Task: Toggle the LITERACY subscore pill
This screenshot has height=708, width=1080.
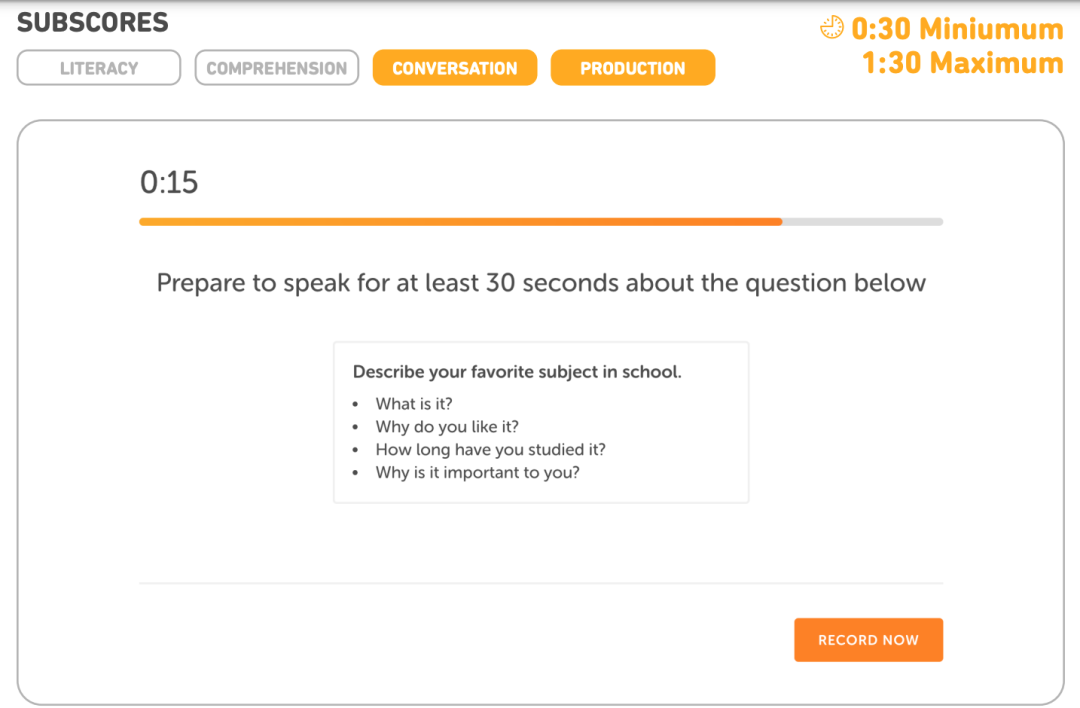Action: 99,68
